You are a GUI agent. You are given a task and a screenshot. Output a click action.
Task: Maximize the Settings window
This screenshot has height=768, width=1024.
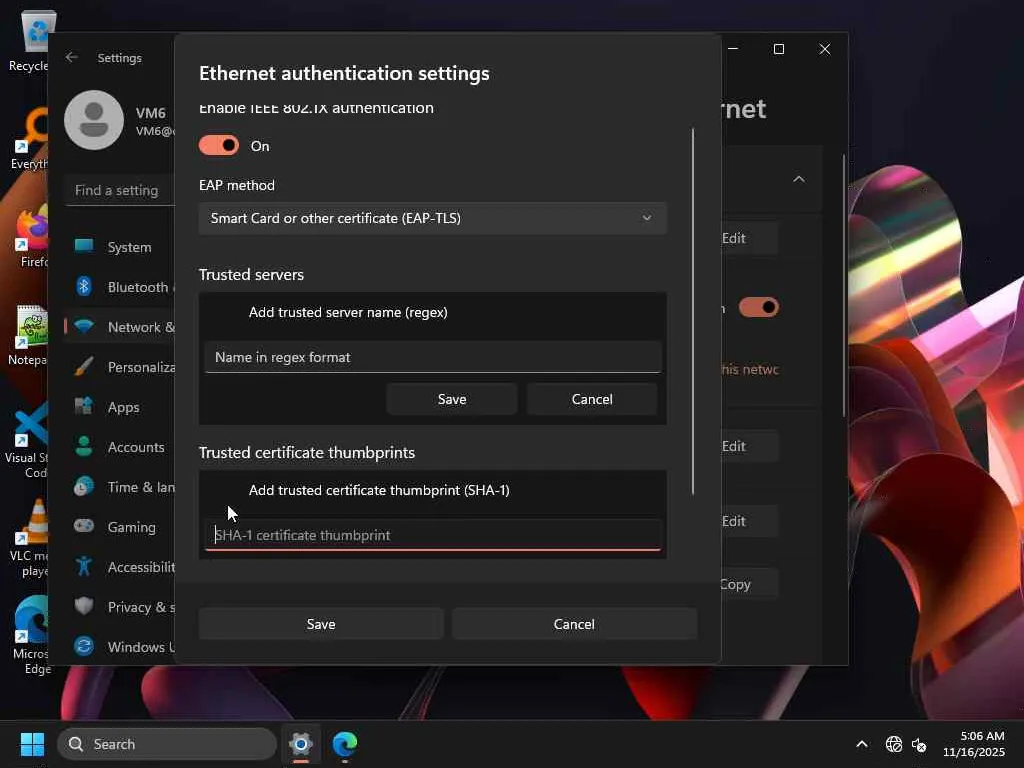[x=778, y=49]
